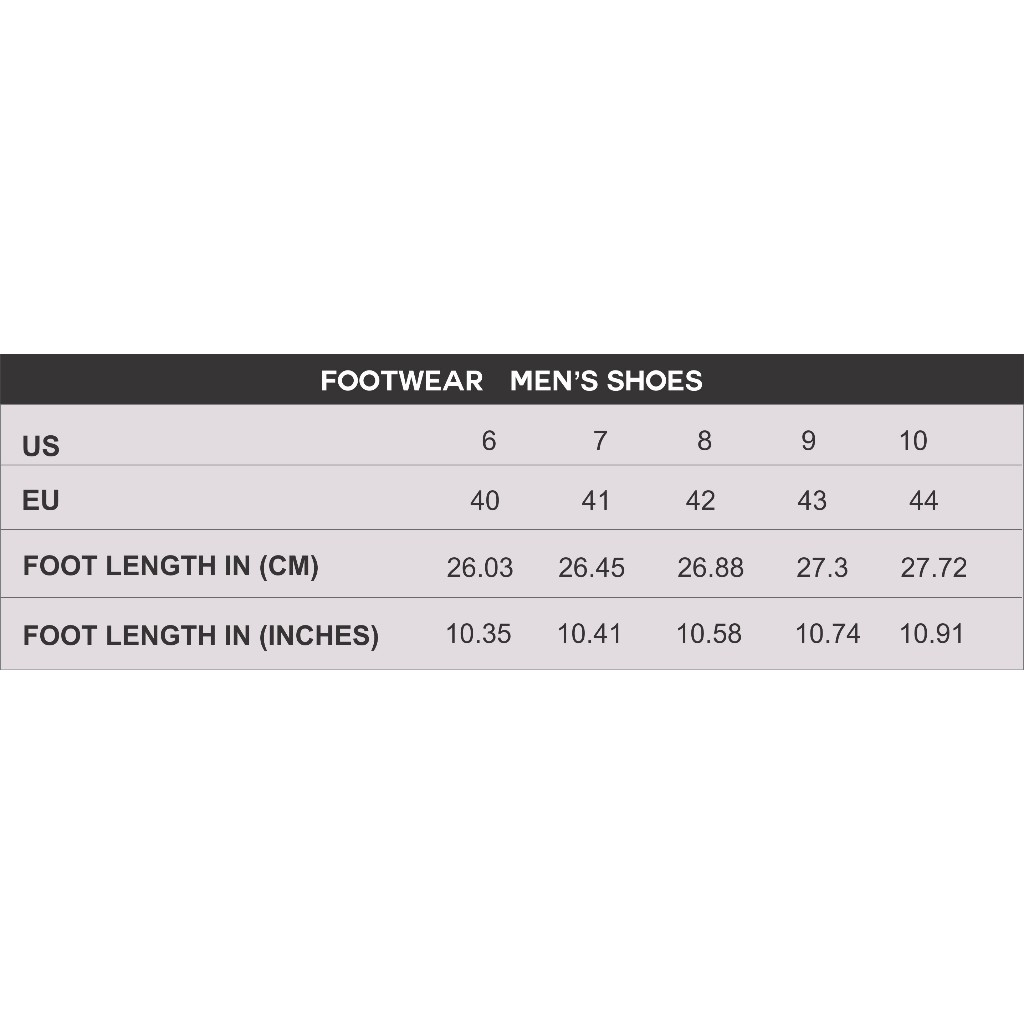
Task: Click US size 10 value
Action: [913, 441]
